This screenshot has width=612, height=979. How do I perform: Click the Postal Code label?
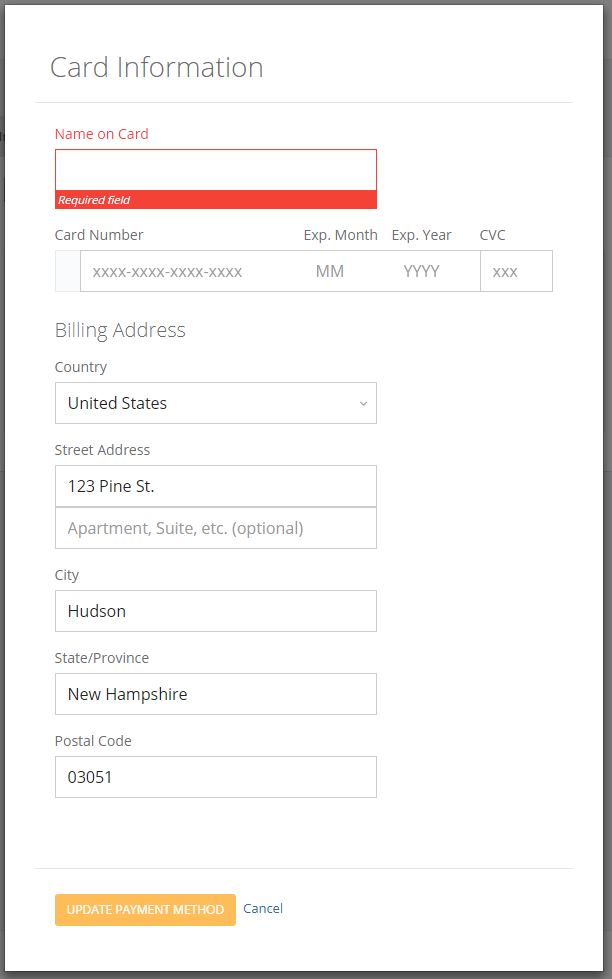[x=93, y=741]
